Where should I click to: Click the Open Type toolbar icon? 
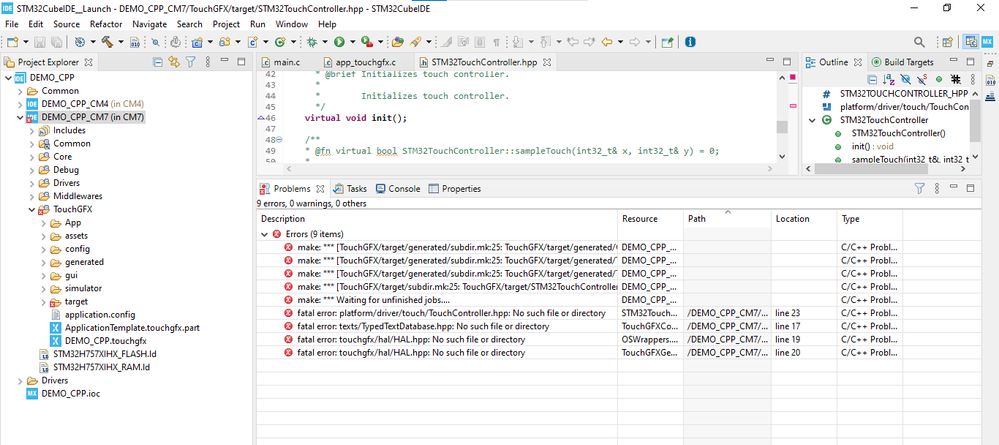[x=398, y=42]
